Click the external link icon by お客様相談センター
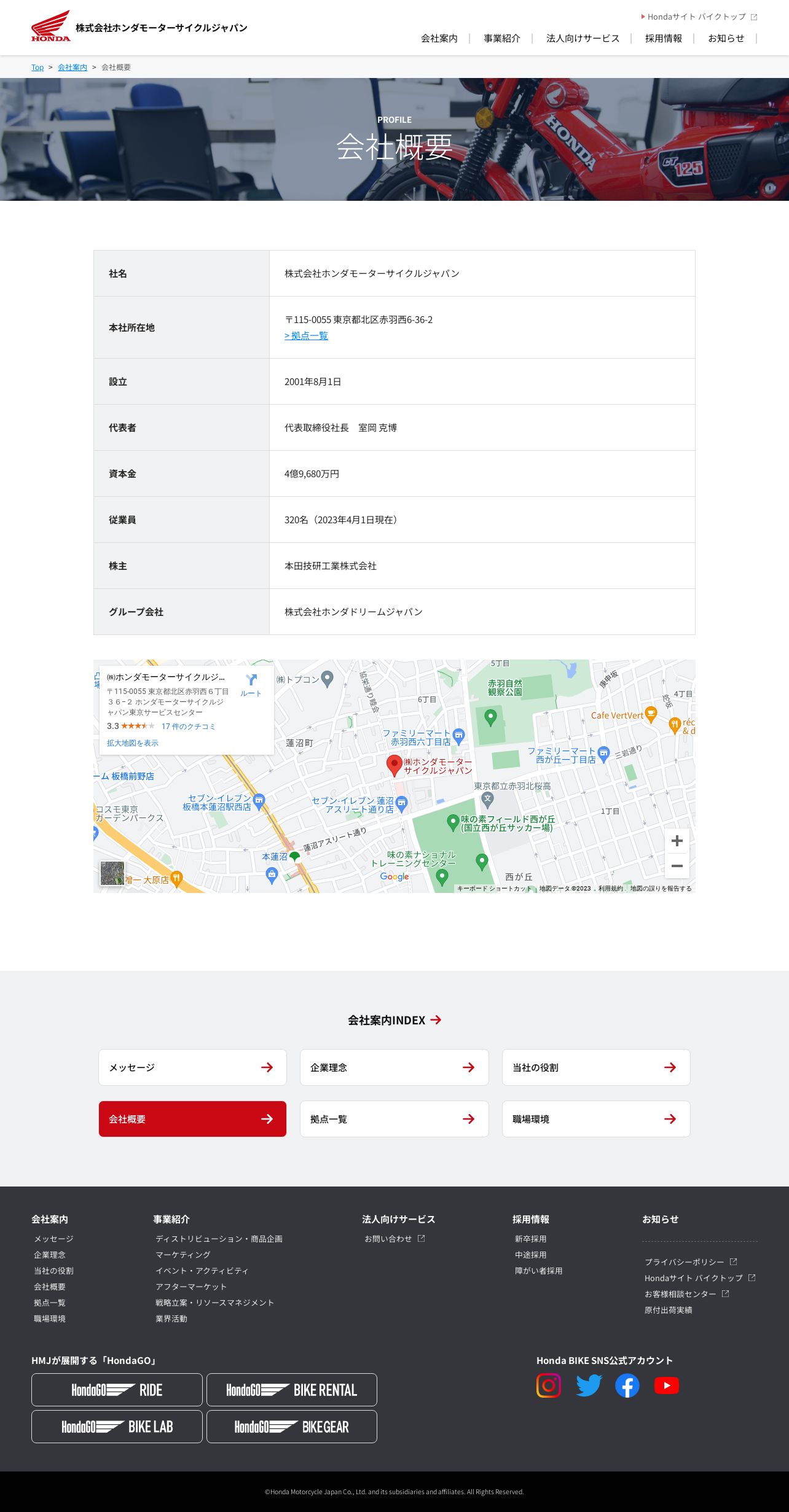 725,1293
